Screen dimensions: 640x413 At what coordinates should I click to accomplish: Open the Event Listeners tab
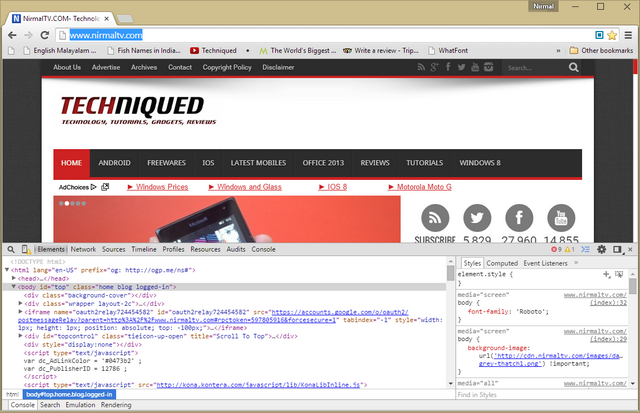(545, 263)
